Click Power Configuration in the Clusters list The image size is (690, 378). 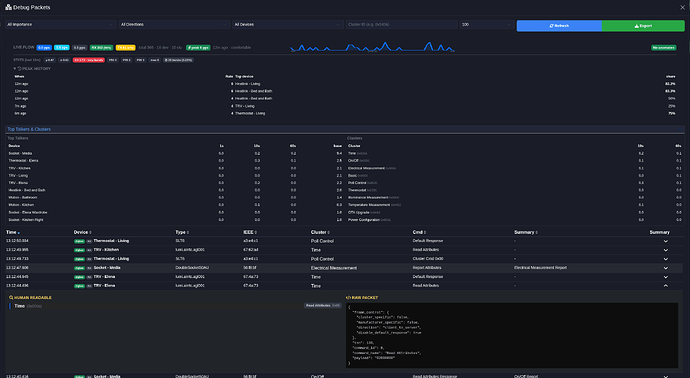pyautogui.click(x=364, y=220)
